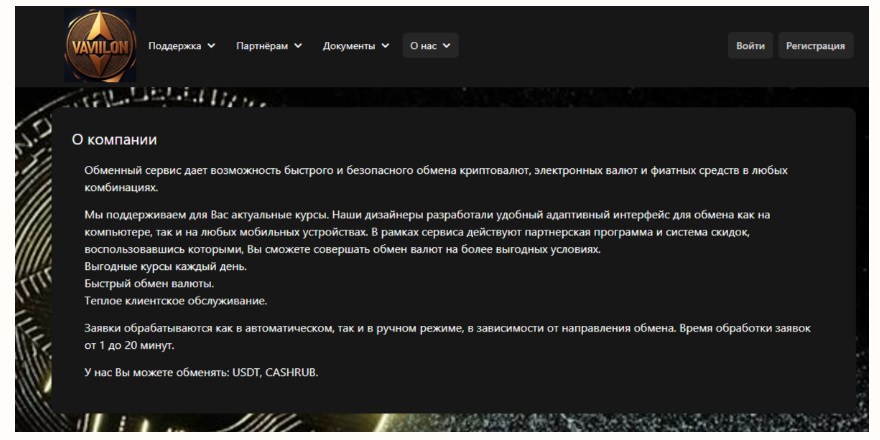
Task: Expand the chevron next to Поддержка
Action: click(x=211, y=46)
